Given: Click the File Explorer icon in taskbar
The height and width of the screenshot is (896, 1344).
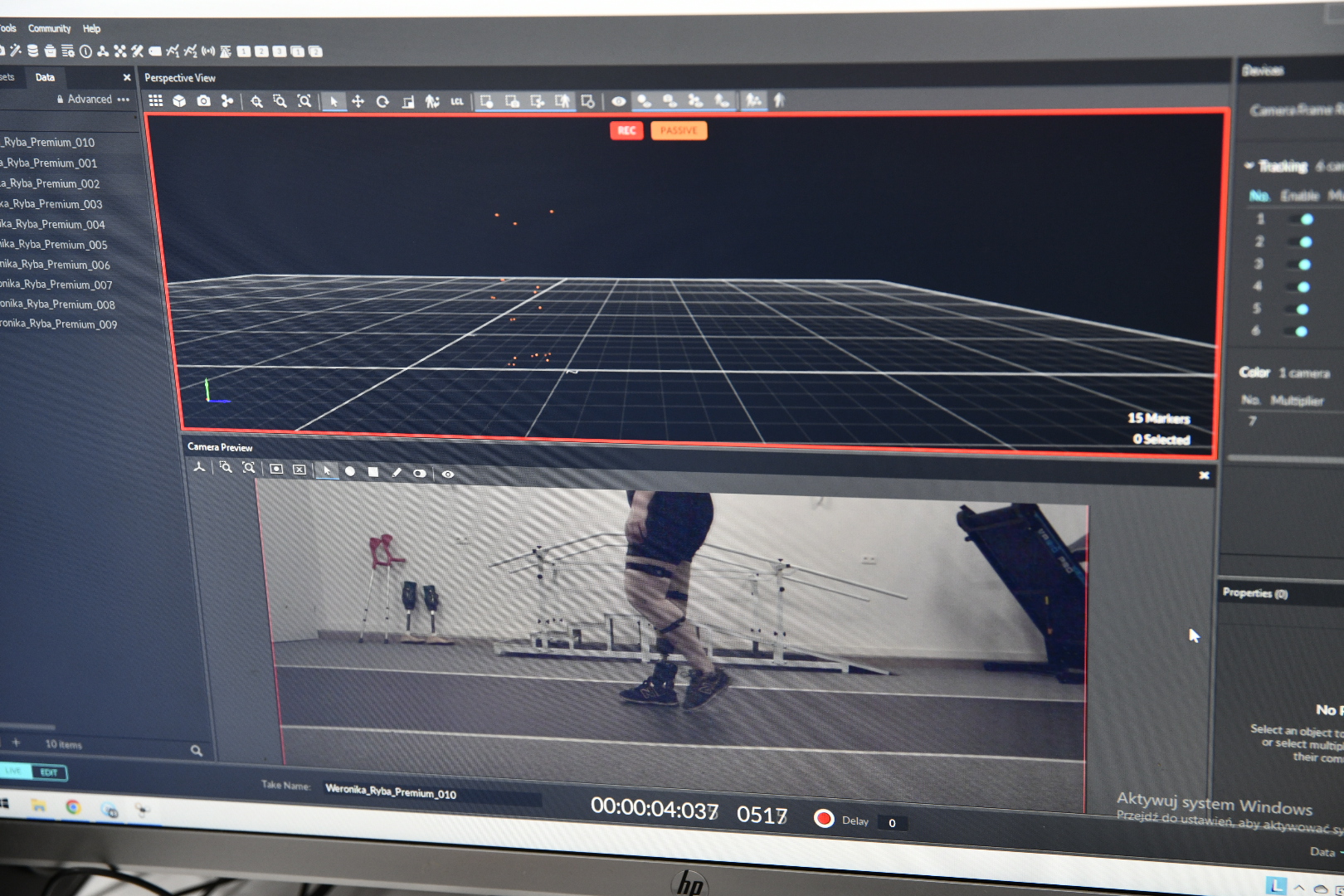Looking at the screenshot, I should tap(38, 805).
